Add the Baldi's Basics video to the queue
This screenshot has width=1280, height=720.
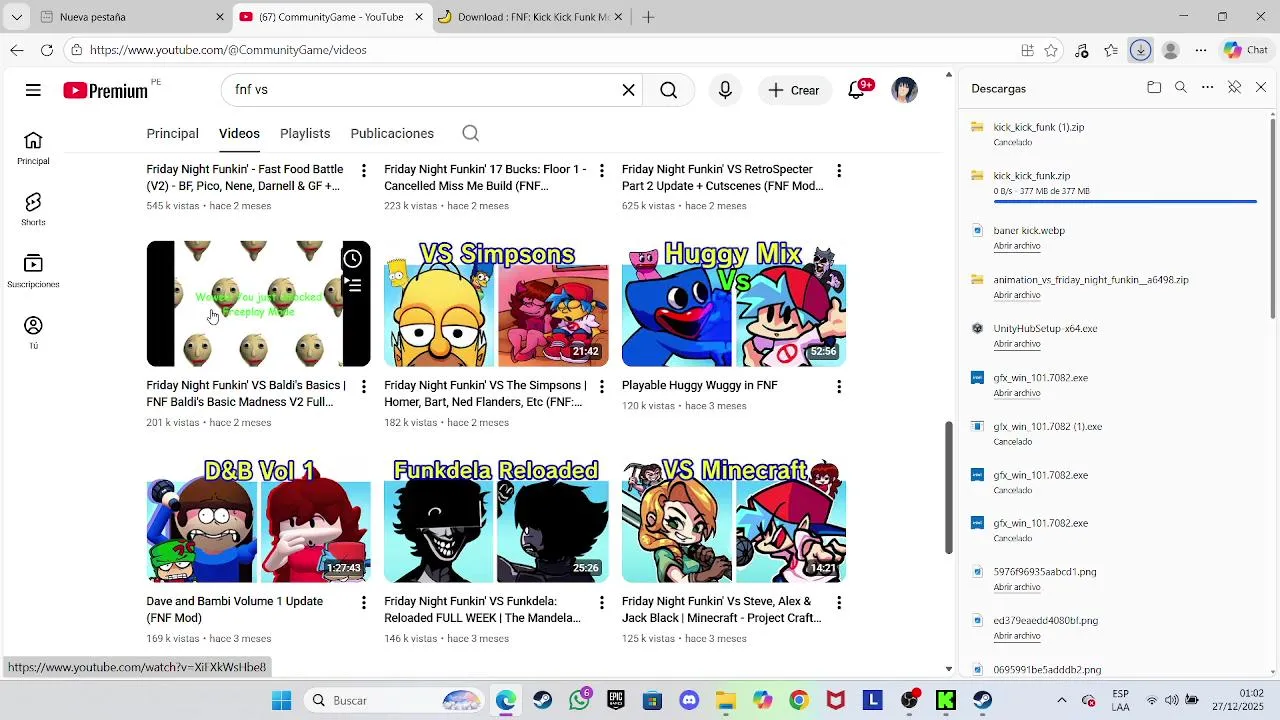pyautogui.click(x=353, y=286)
